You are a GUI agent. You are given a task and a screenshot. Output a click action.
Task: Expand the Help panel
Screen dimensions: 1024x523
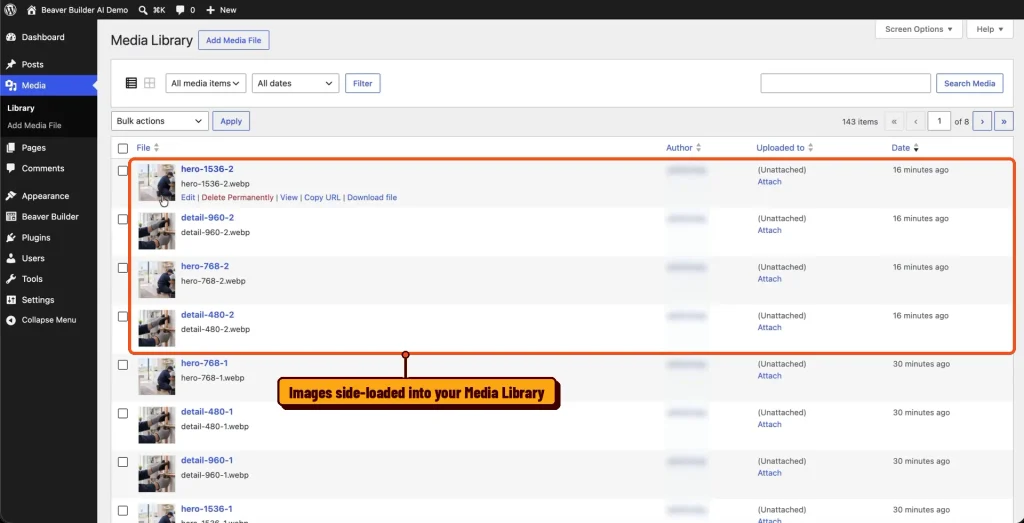click(x=990, y=29)
